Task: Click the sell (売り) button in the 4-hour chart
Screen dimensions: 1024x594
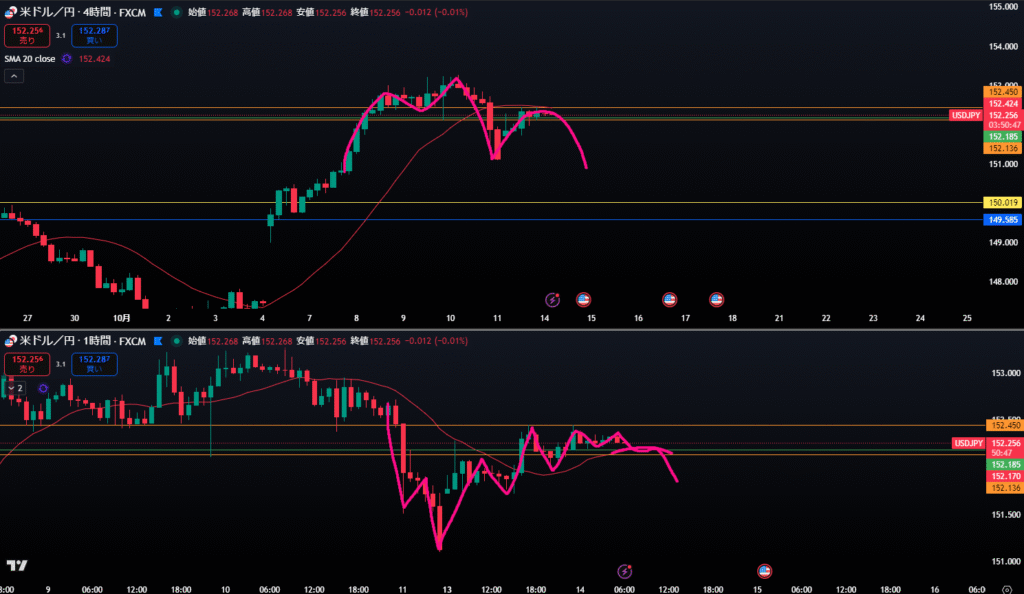Action: (x=22, y=36)
